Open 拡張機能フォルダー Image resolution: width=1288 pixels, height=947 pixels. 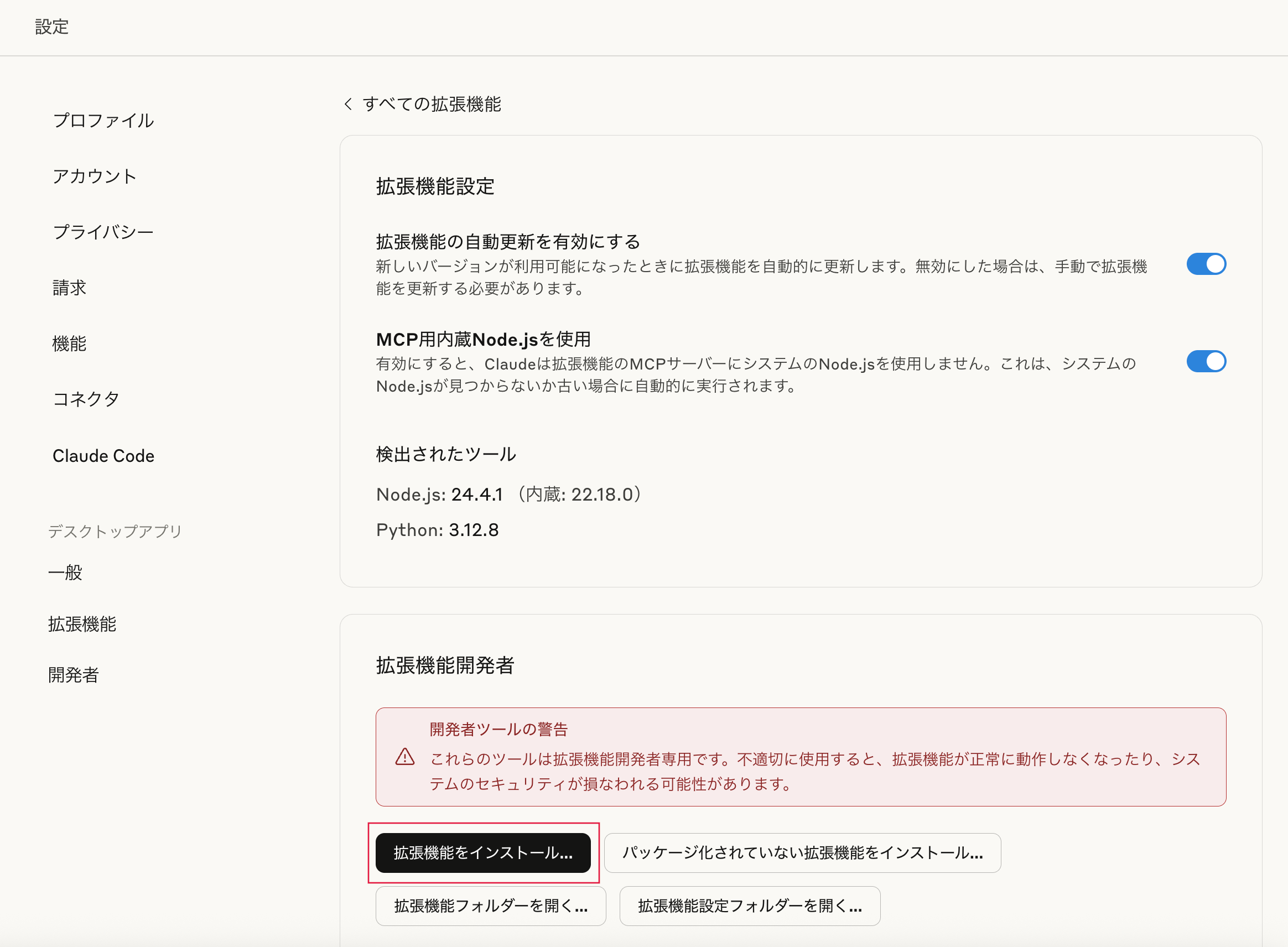click(x=490, y=906)
